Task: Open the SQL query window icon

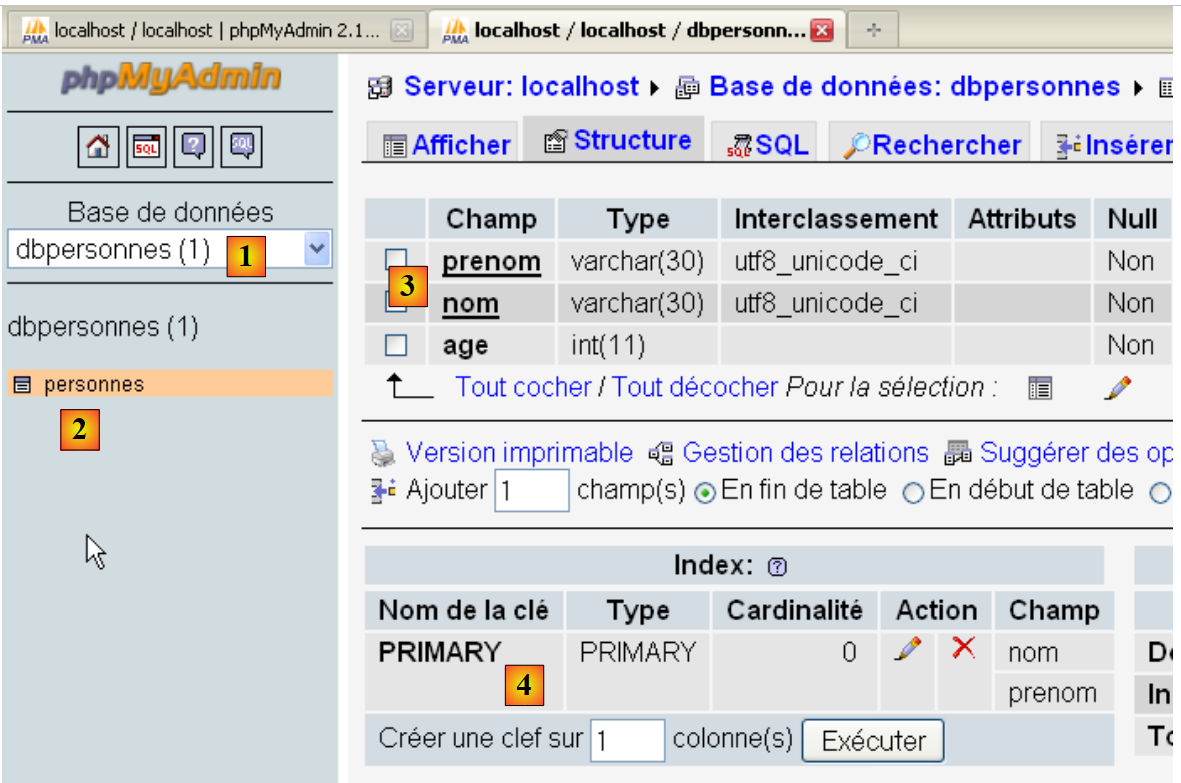Action: [146, 147]
